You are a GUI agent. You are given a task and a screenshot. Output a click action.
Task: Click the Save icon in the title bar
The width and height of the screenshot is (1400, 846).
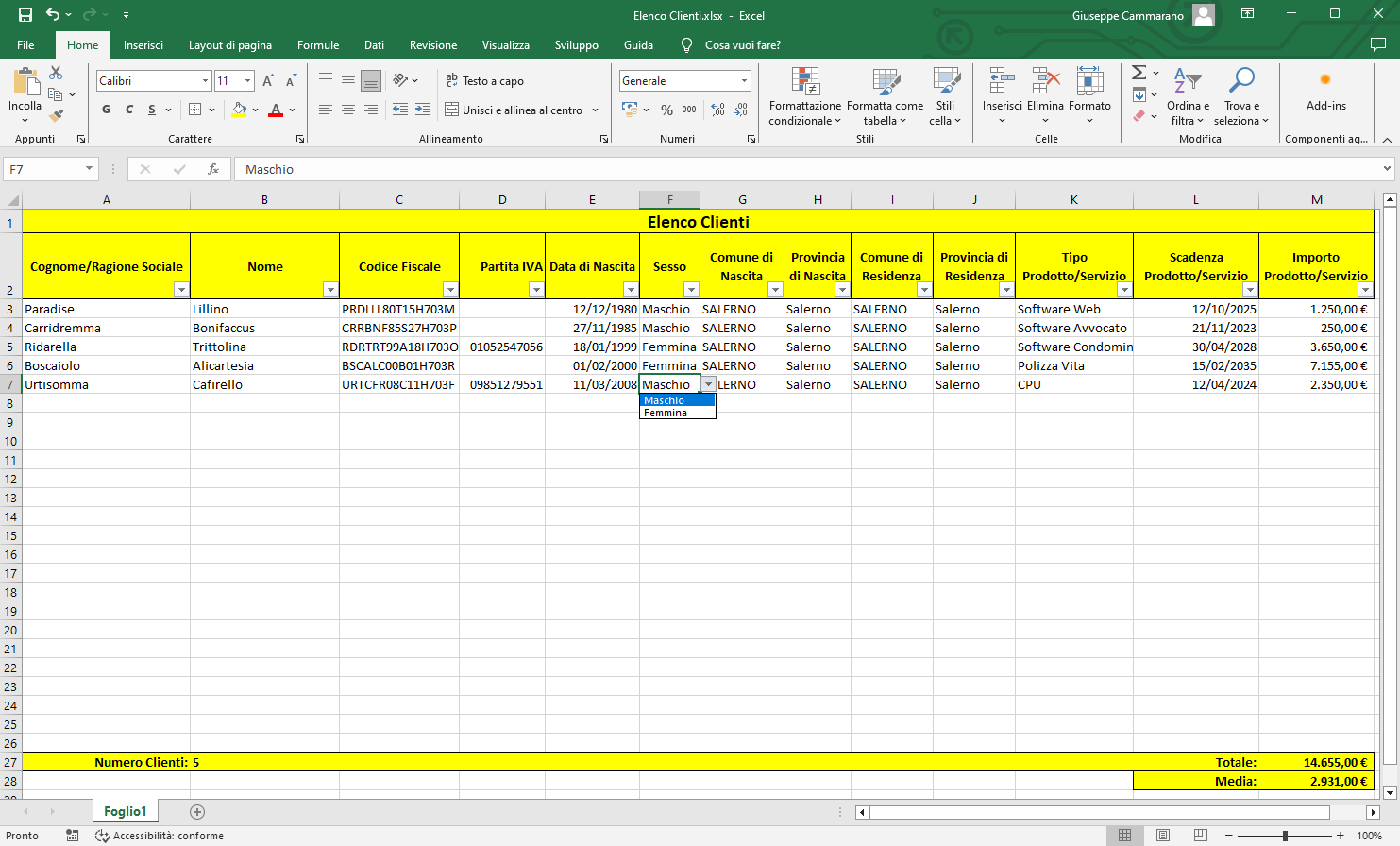tap(25, 15)
